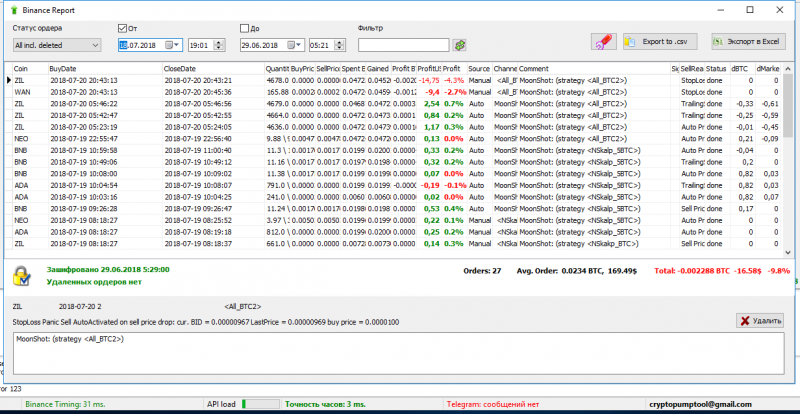Click the 'Экспорт в Excel' button
Screen dimensions: 800x414
click(x=748, y=42)
